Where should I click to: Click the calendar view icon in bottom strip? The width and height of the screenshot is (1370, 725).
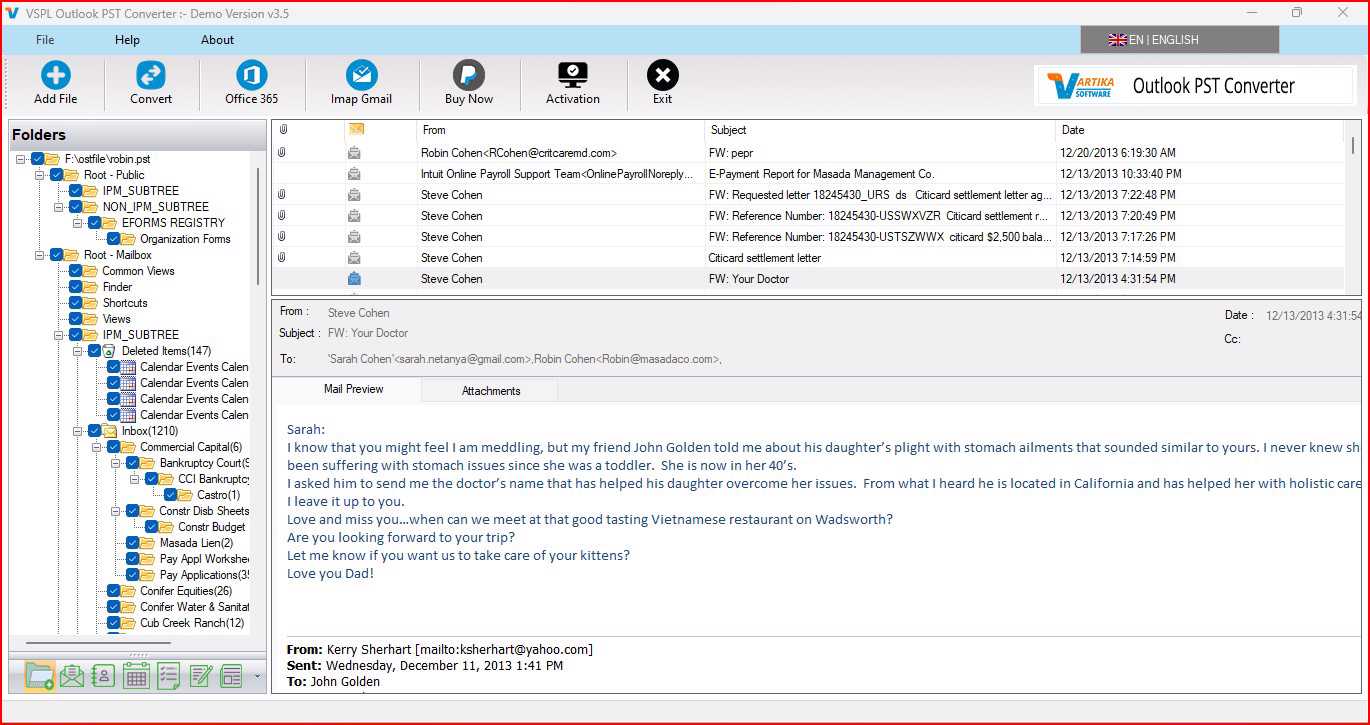coord(136,676)
